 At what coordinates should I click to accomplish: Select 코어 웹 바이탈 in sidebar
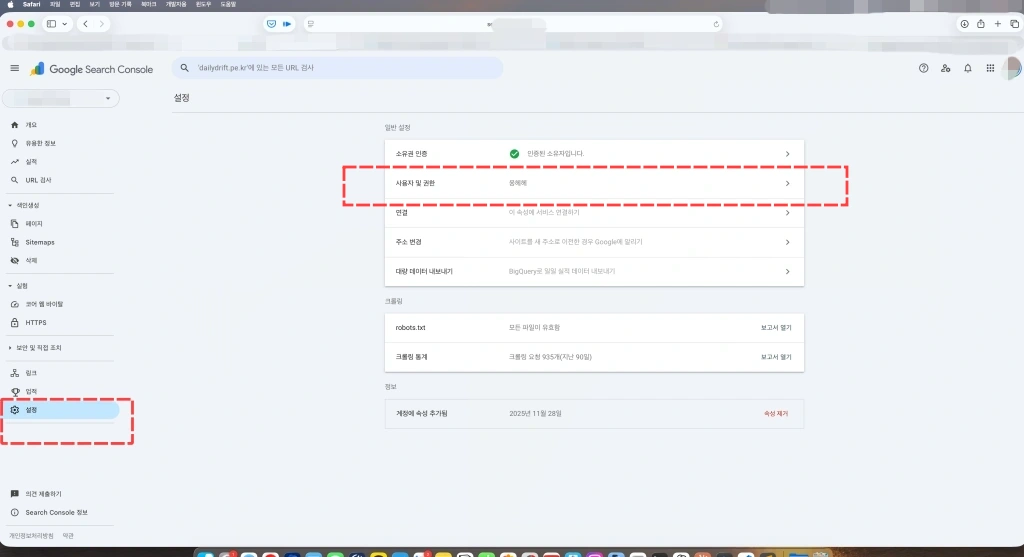pyautogui.click(x=44, y=304)
